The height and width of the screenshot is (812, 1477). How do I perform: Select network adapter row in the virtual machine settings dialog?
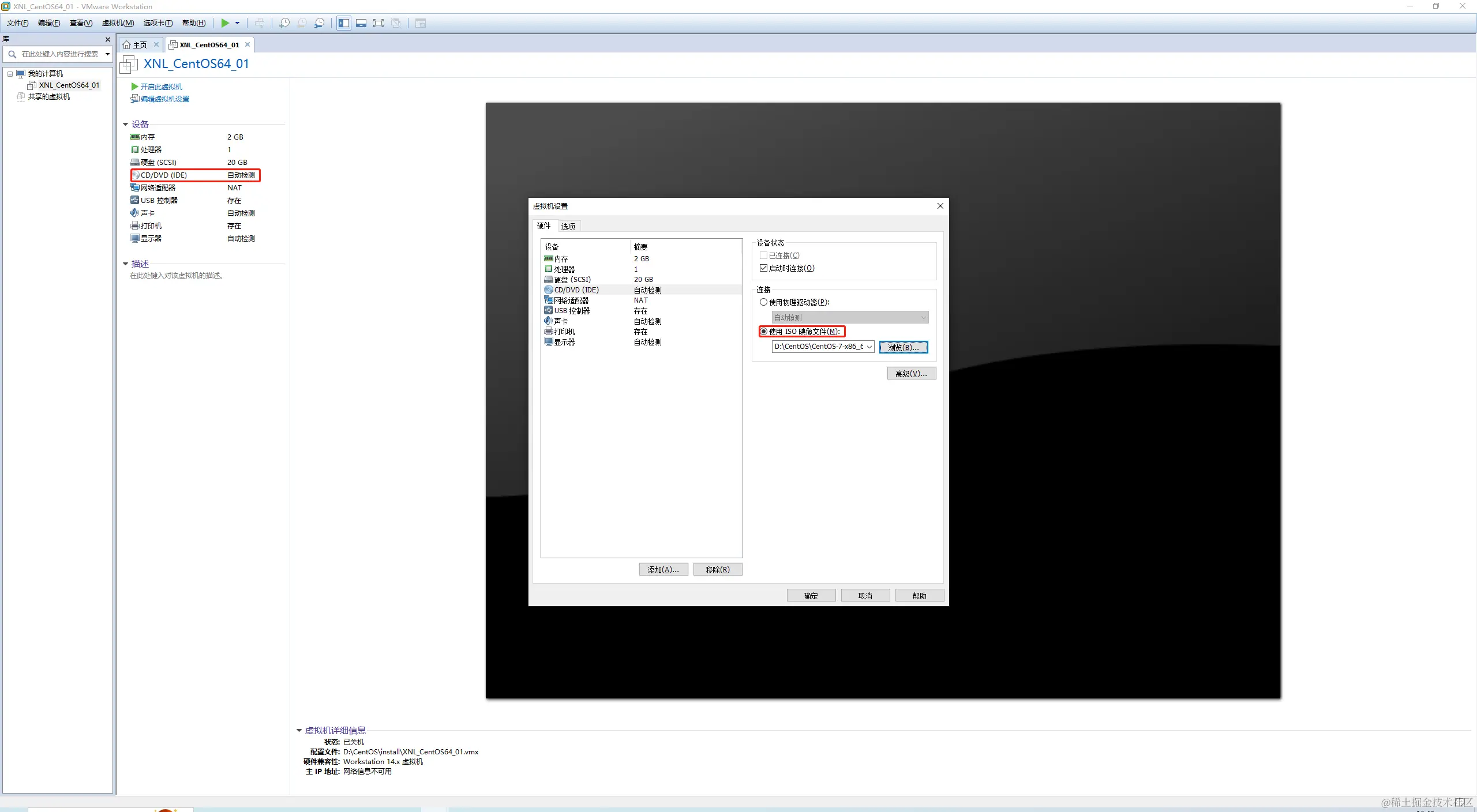571,300
